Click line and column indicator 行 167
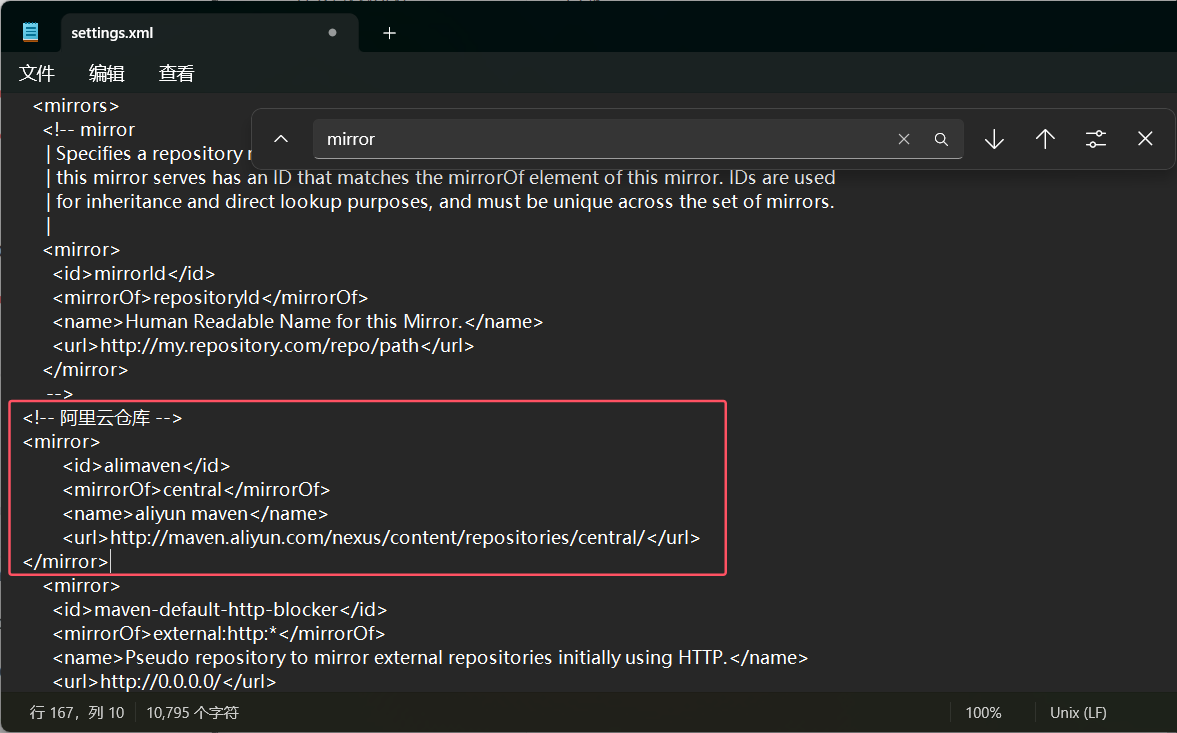Viewport: 1177px width, 733px height. point(77,713)
